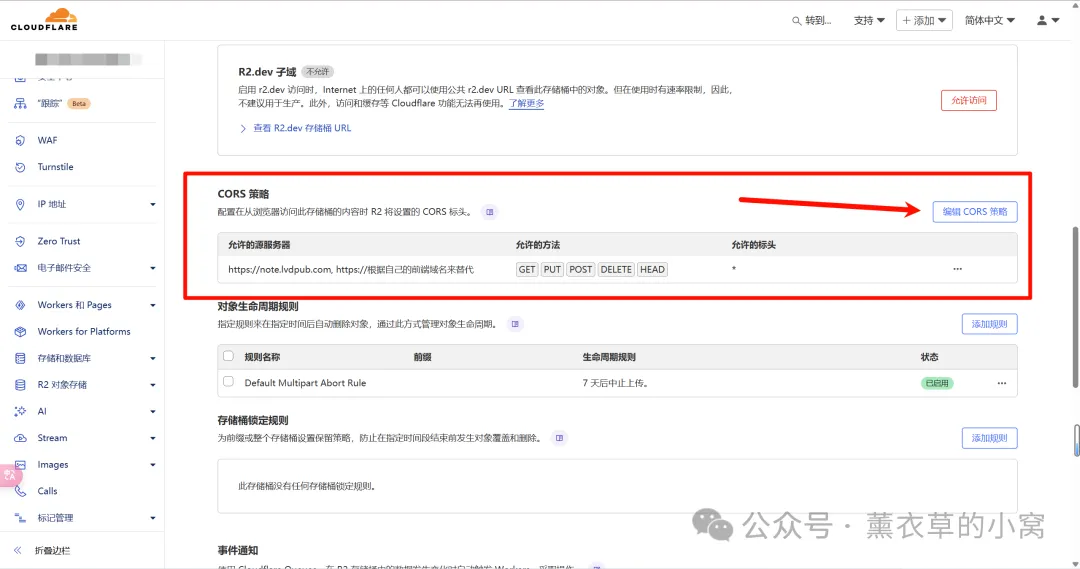Image resolution: width=1080 pixels, height=569 pixels.
Task: Open Calls in the sidebar
Action: [x=48, y=491]
